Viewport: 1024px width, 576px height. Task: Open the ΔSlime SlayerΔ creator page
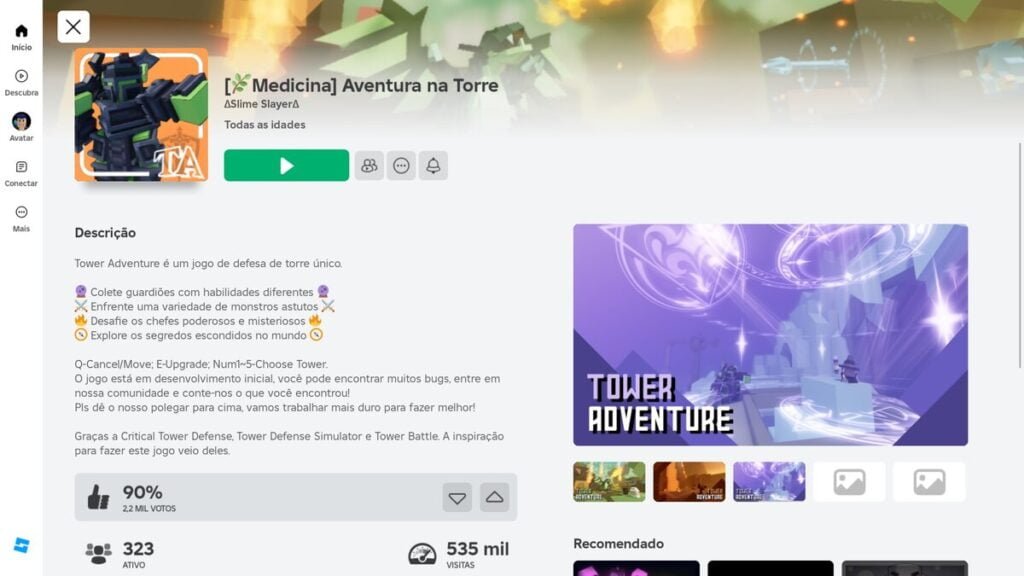coord(261,104)
